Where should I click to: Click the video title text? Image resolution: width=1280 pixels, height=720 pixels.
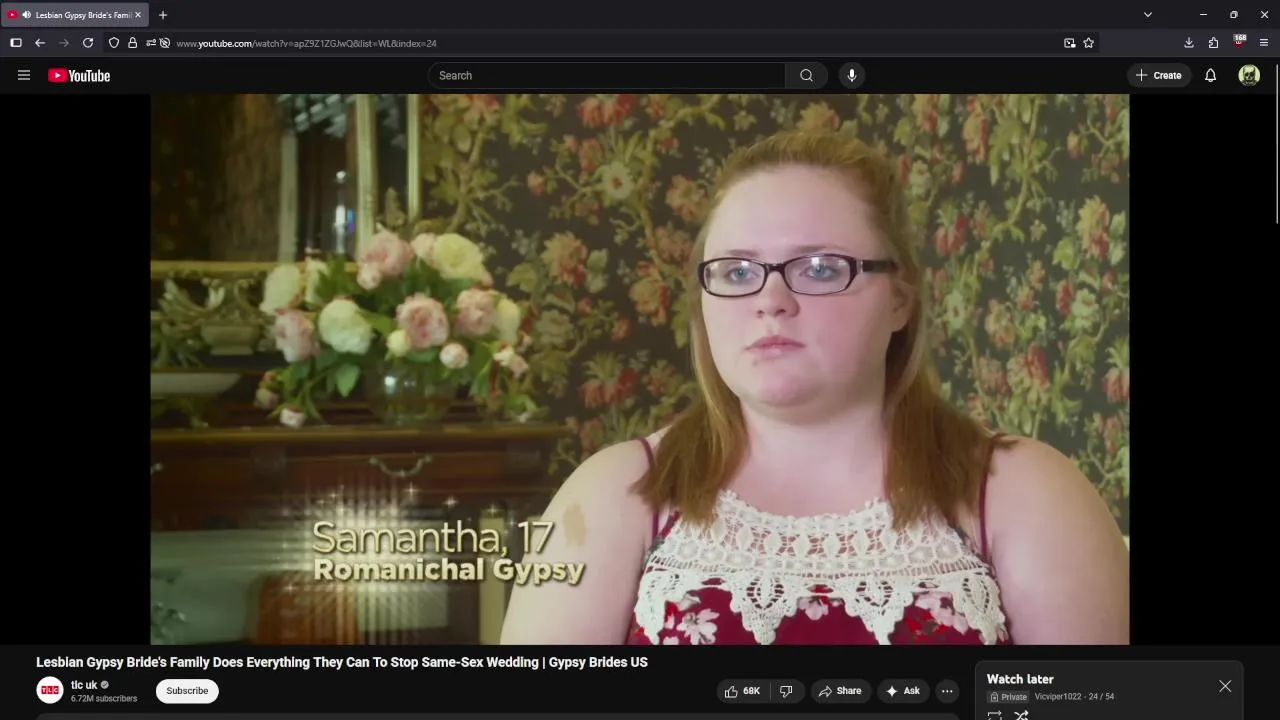point(342,662)
